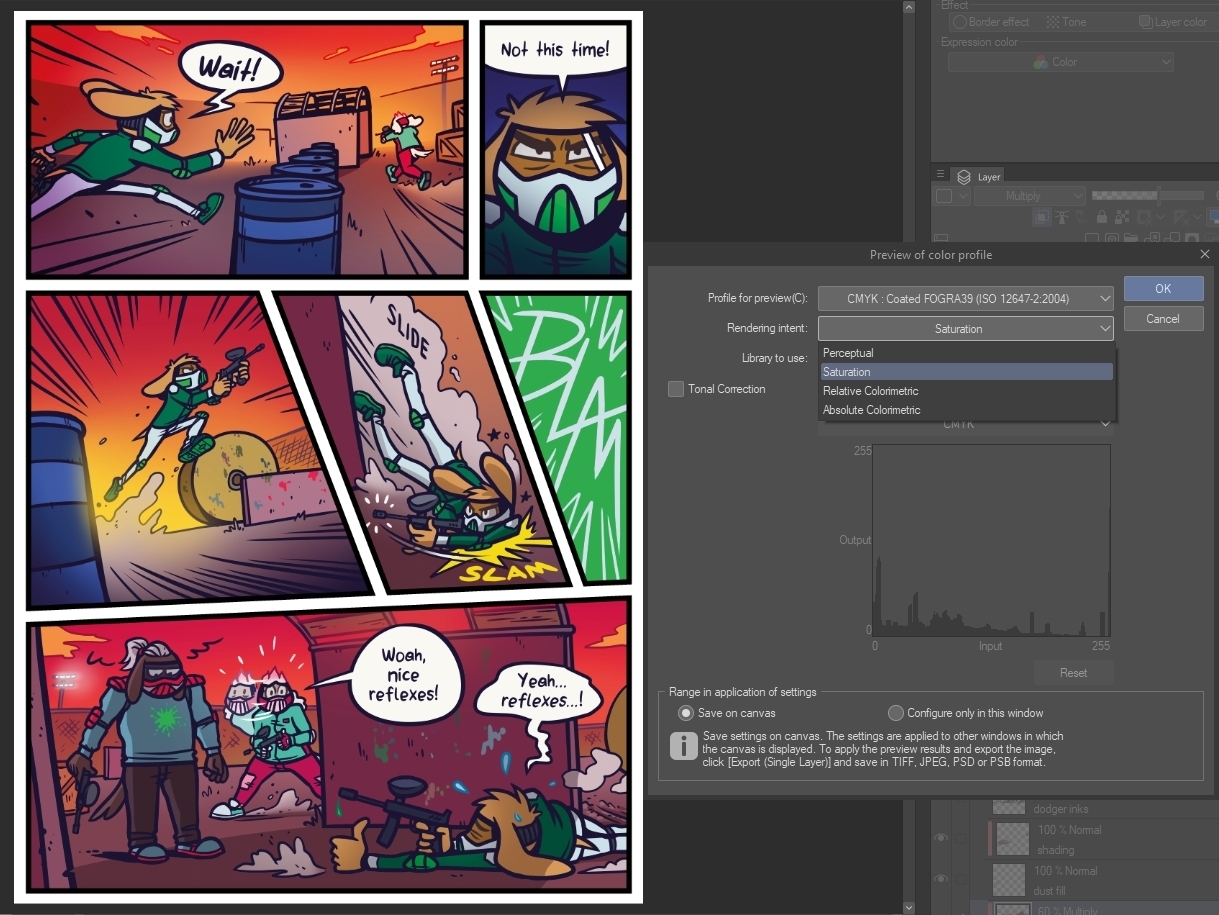
Task: Open the palette color dropdown beside Multiply
Action: click(x=950, y=196)
